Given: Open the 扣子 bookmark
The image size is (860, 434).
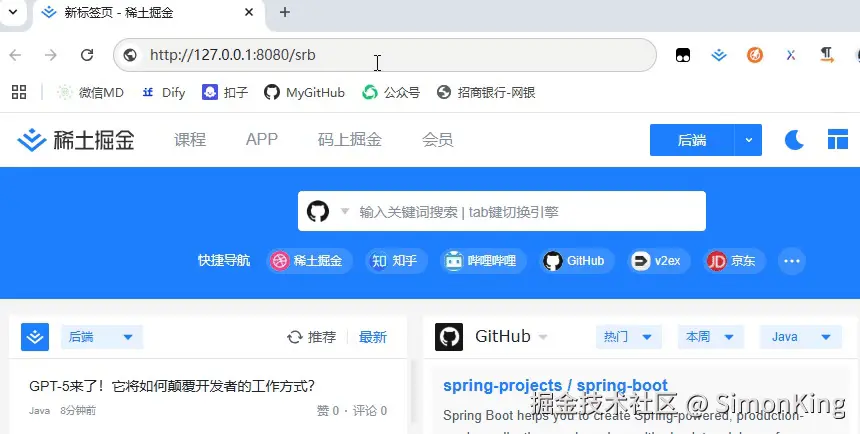Looking at the screenshot, I should [225, 92].
